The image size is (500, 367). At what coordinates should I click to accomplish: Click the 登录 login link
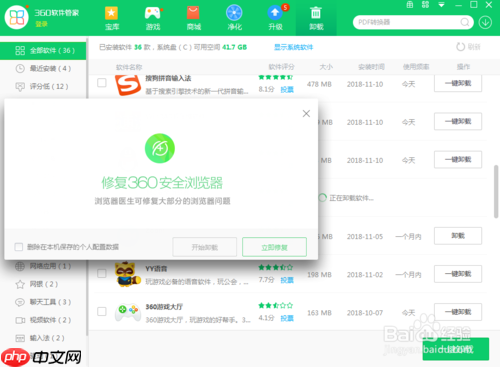[x=42, y=24]
